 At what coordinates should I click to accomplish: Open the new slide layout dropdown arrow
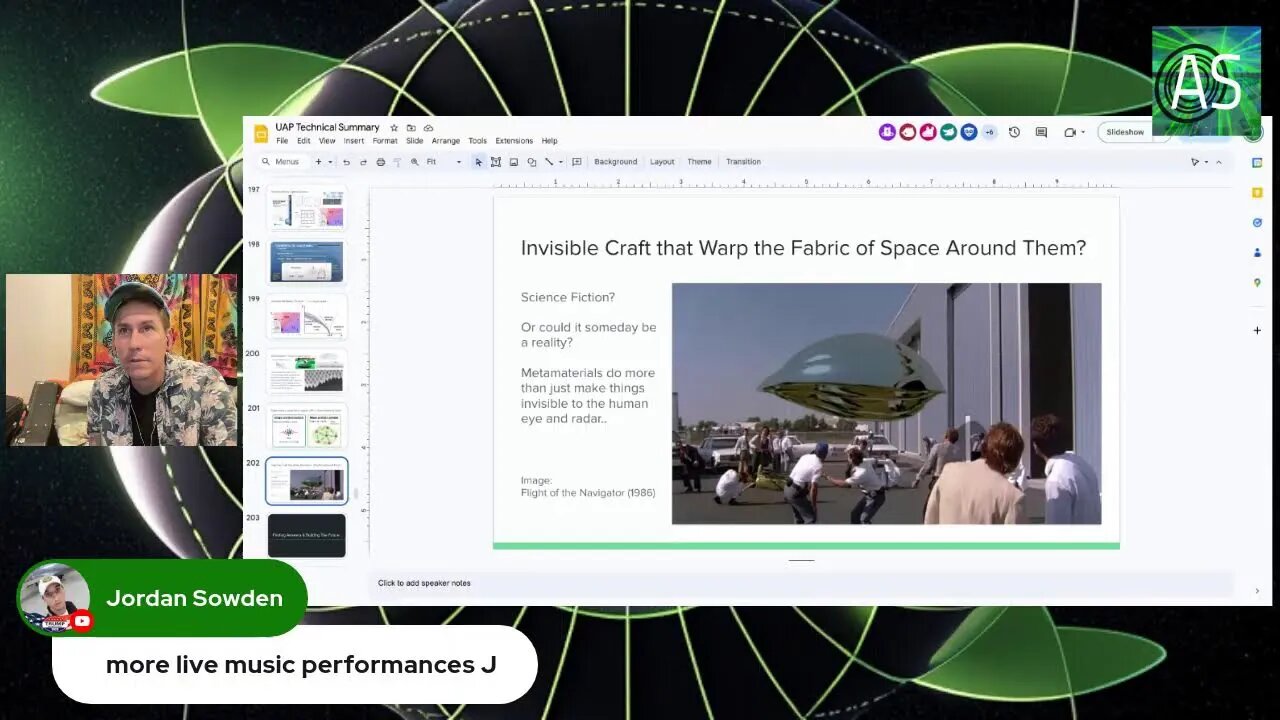click(330, 162)
